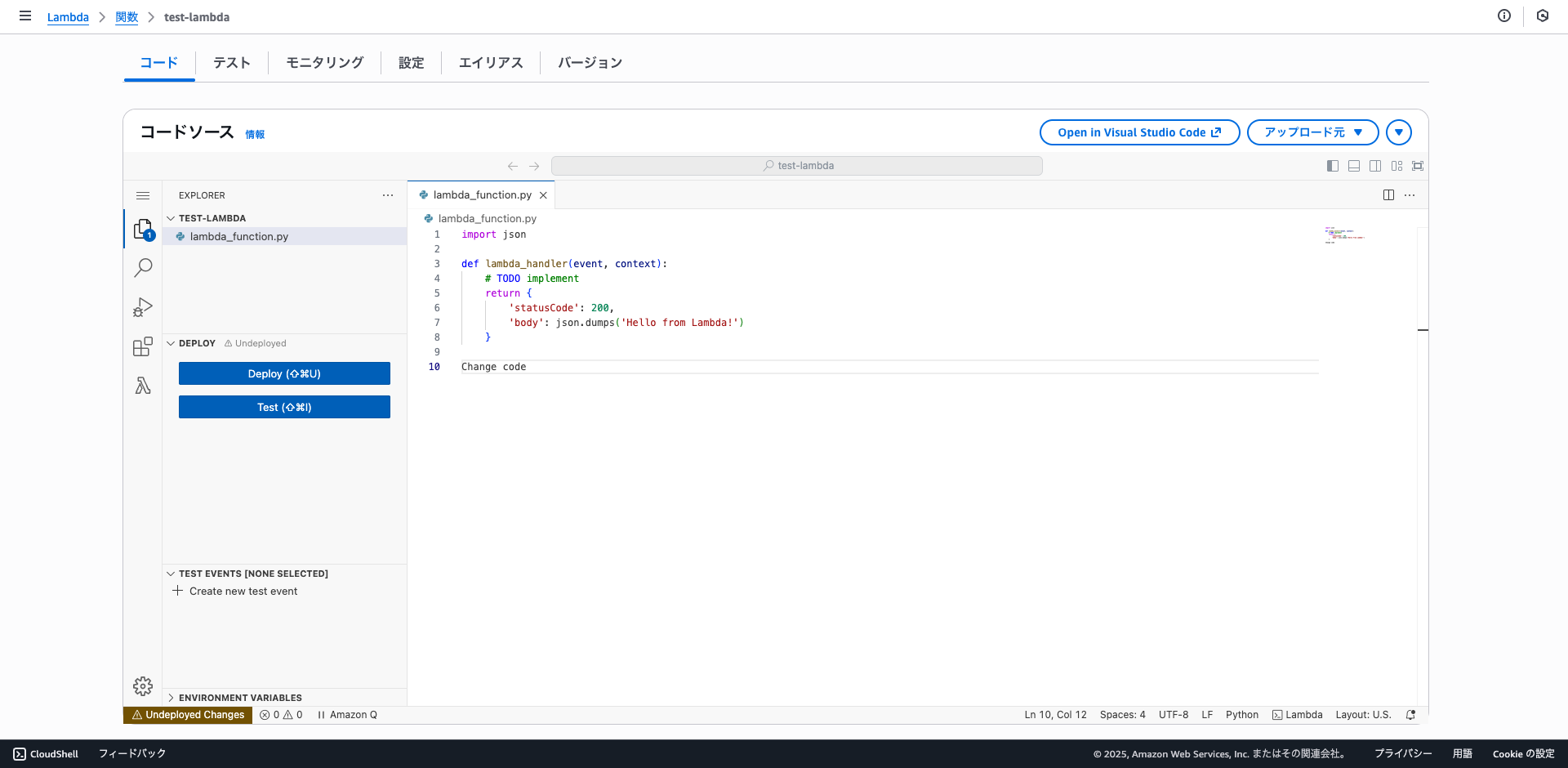
Task: Open the Run and Debug view
Action: click(143, 307)
